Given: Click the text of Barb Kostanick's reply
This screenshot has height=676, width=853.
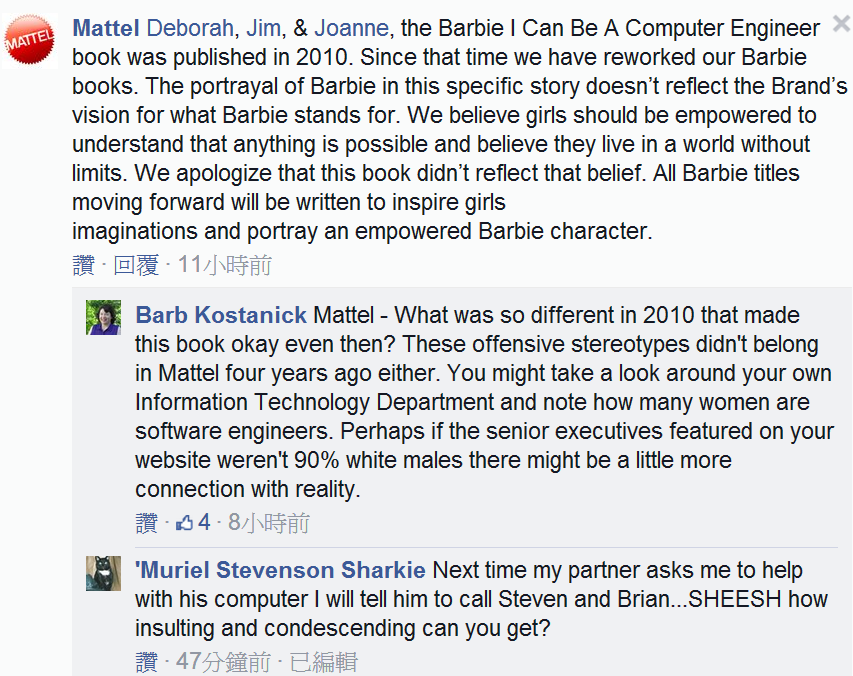Looking at the screenshot, I should click(x=470, y=403).
